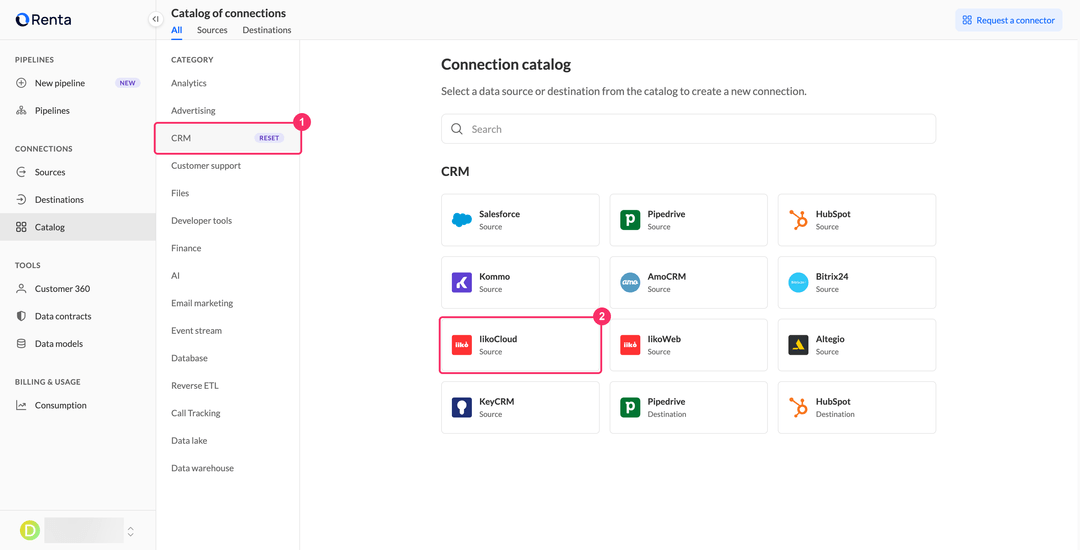1080x550 pixels.
Task: Click the Salesforce cloud logo
Action: pyautogui.click(x=461, y=220)
